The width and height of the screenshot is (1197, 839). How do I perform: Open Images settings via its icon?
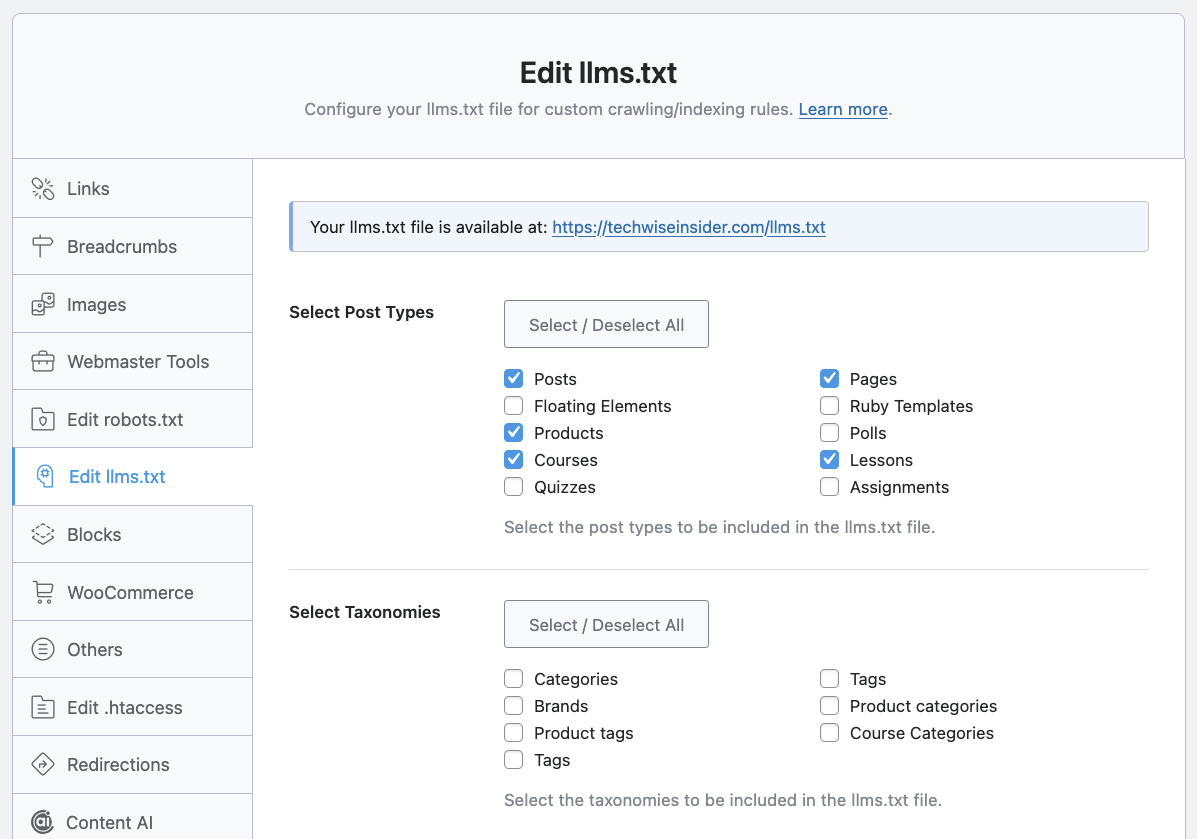43,303
